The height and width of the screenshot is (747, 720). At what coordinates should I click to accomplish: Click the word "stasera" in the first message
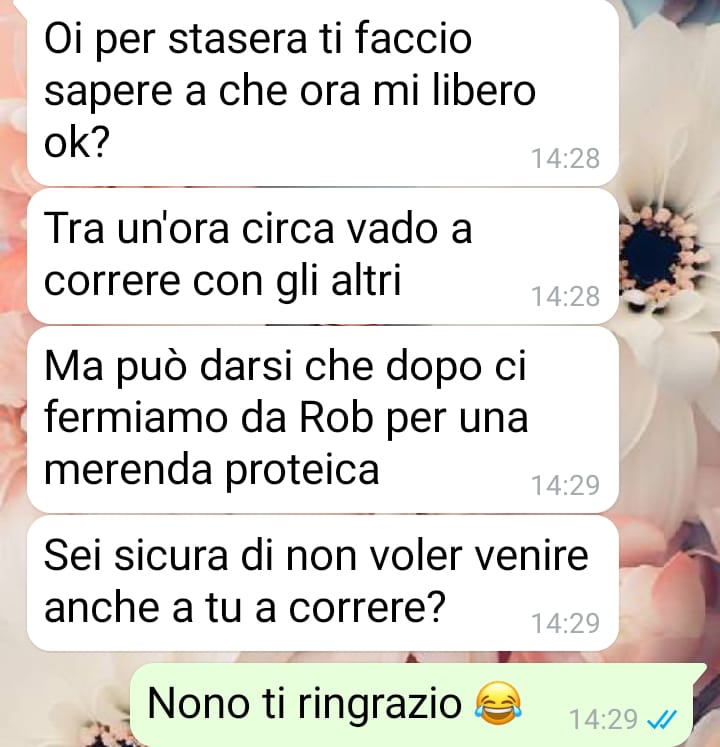tap(238, 39)
